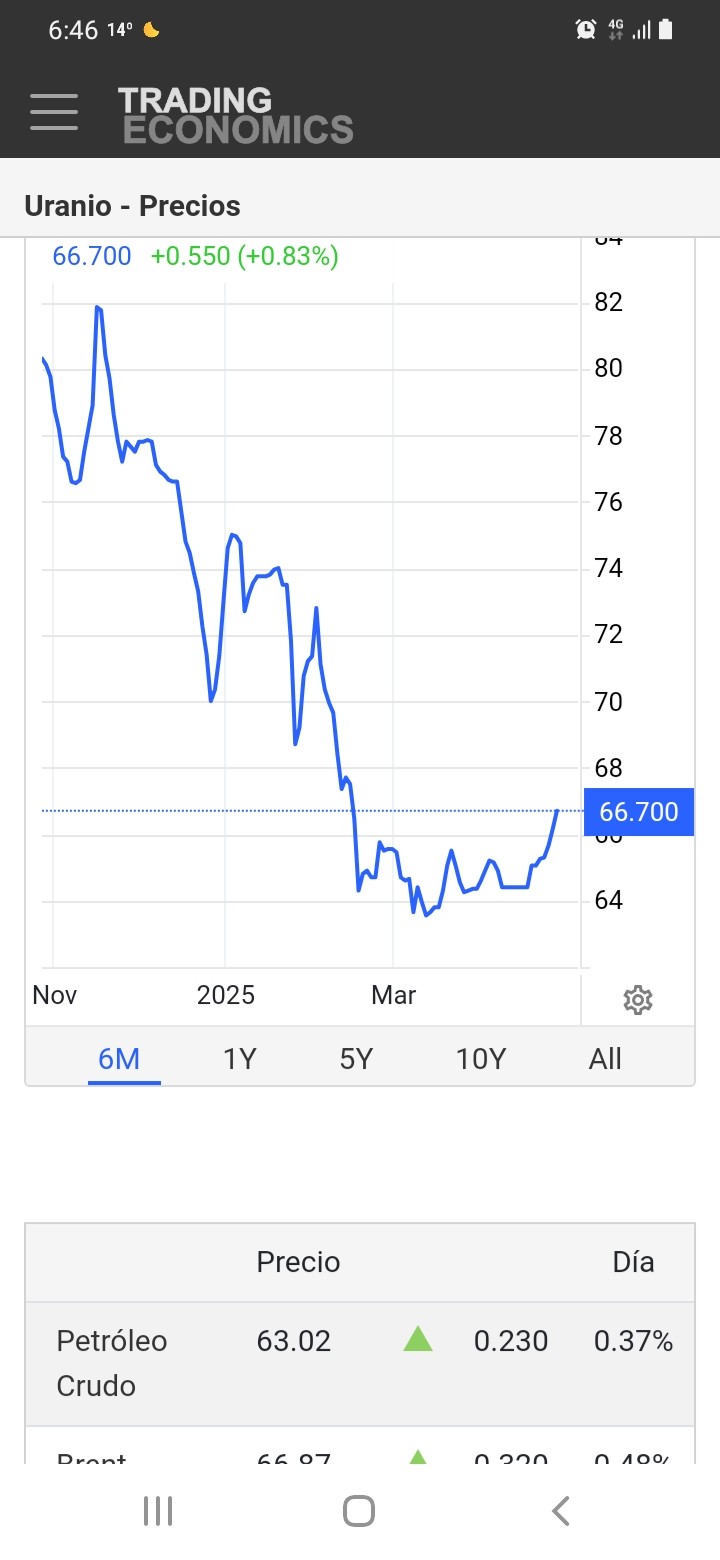720x1560 pixels.
Task: Switch chart to 10Y range
Action: click(x=481, y=1058)
